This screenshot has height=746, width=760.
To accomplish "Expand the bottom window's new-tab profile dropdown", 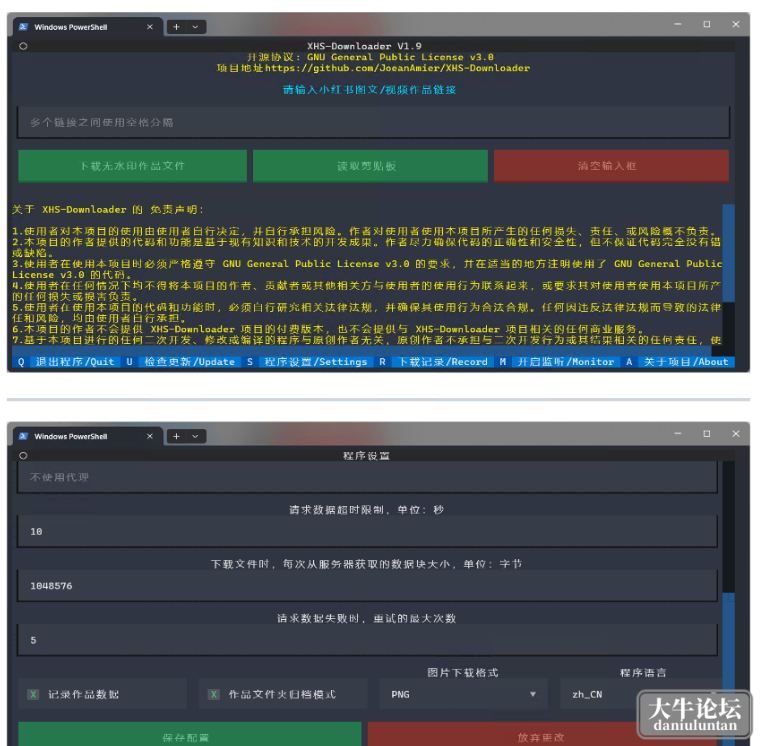I will pyautogui.click(x=195, y=436).
